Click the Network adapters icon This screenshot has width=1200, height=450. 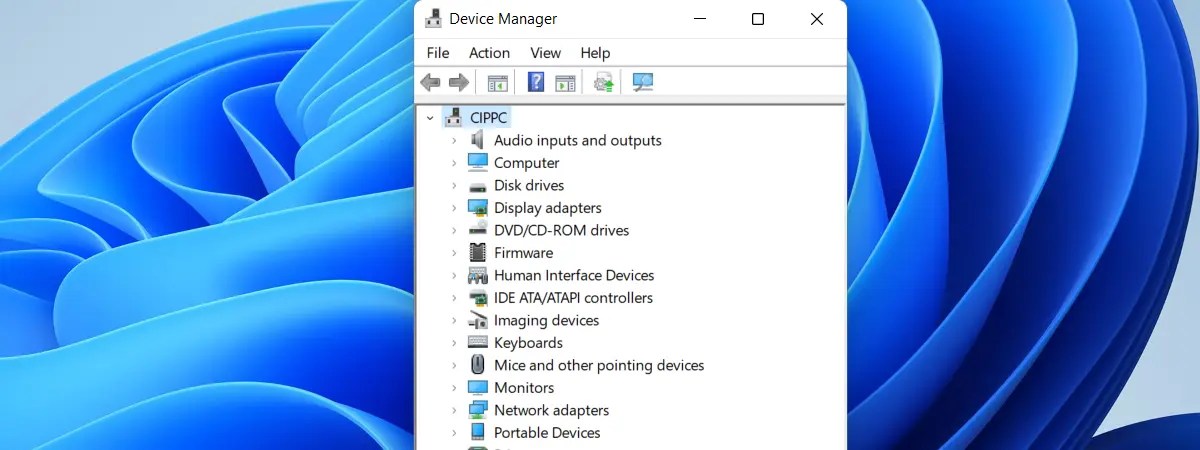pyautogui.click(x=477, y=410)
